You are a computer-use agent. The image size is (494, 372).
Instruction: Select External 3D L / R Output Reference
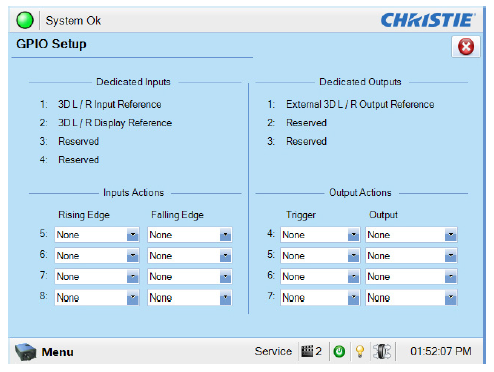(360, 104)
